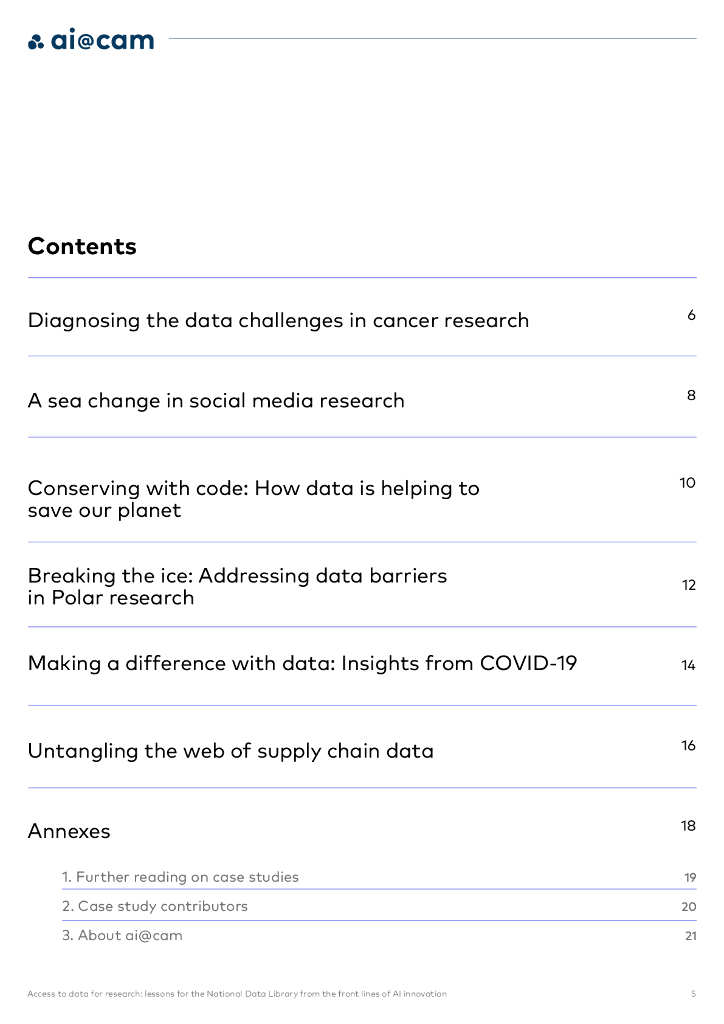Open 'Untangling the web of supply chain data'

pos(231,751)
